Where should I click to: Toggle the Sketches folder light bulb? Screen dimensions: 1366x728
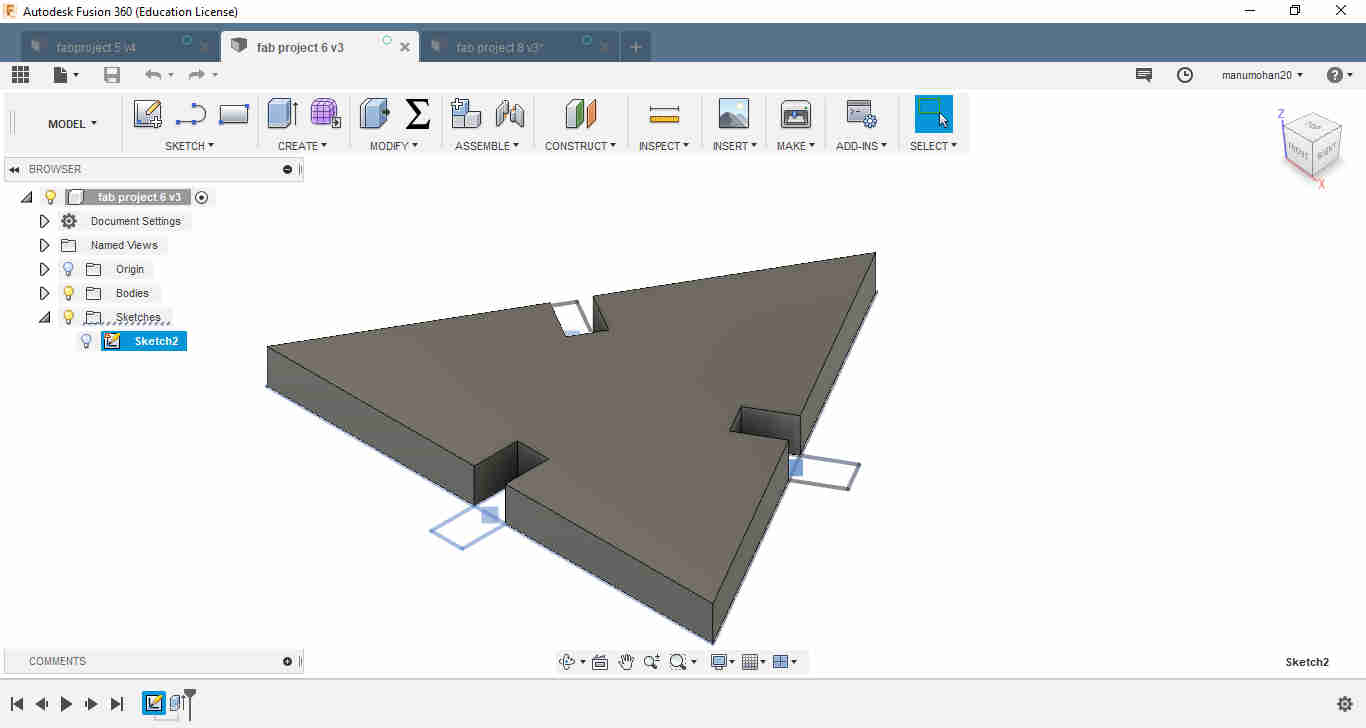click(x=68, y=317)
